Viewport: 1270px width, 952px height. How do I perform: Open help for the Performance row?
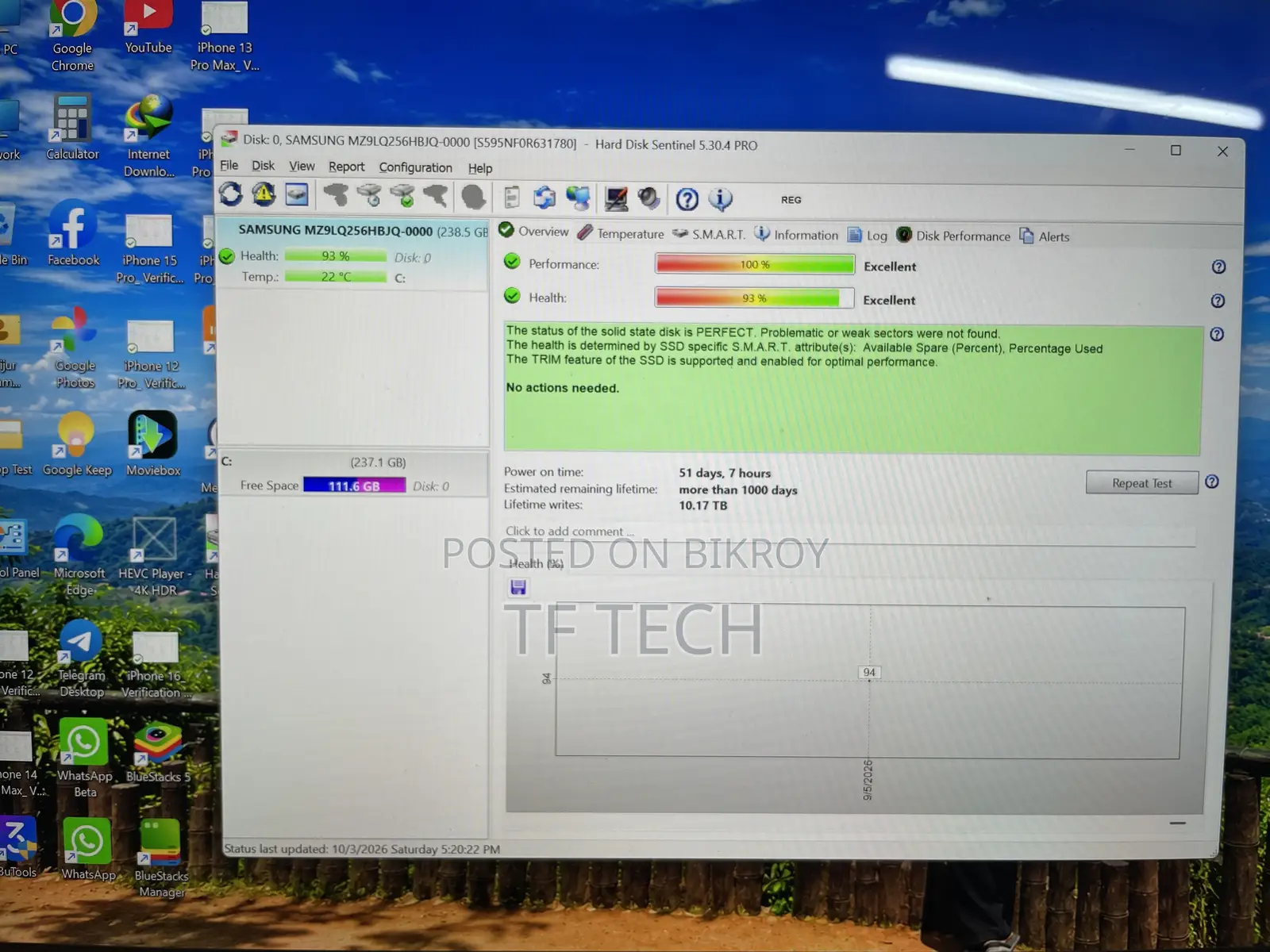1218,267
